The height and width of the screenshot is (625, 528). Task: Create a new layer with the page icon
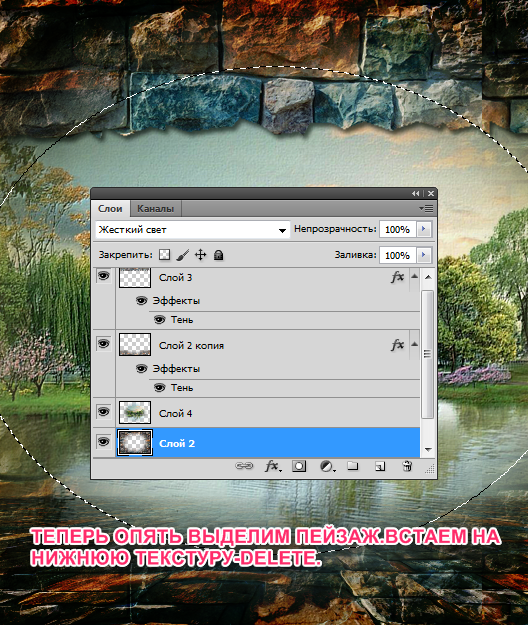tap(380, 466)
